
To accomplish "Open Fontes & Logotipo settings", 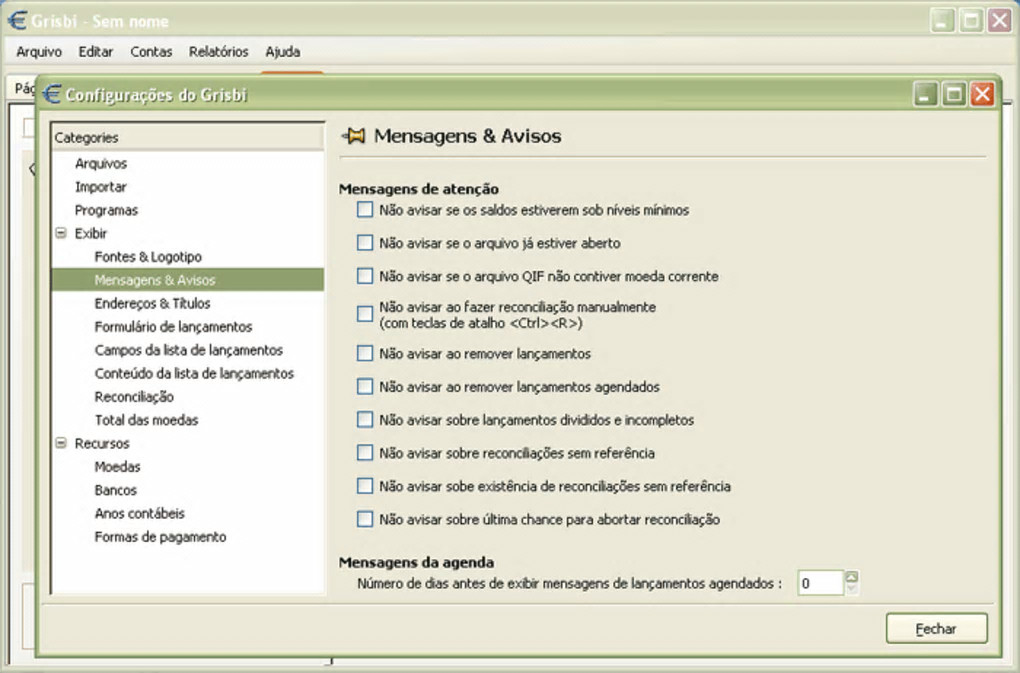I will 148,256.
